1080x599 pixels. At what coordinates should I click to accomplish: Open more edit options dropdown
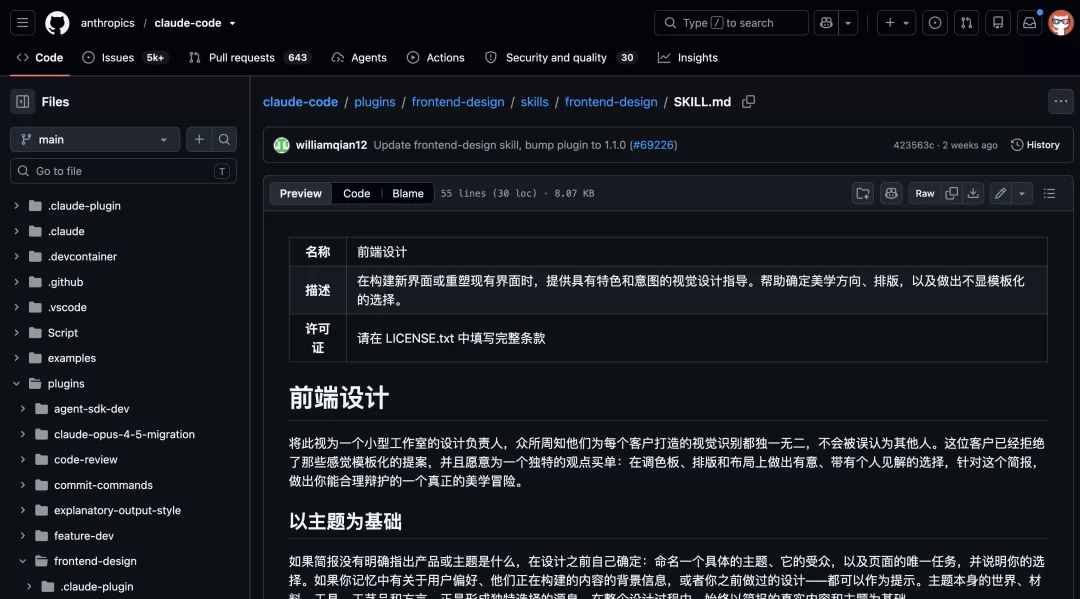1022,193
